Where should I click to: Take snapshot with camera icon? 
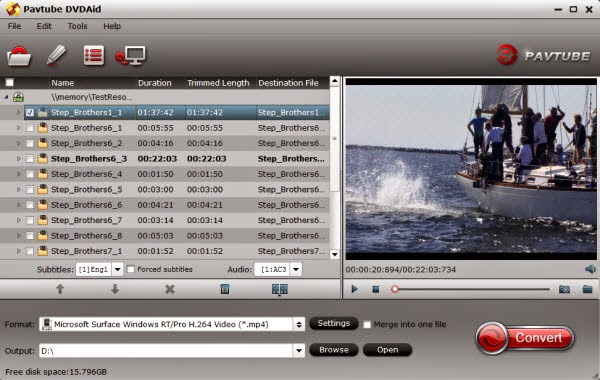pos(564,289)
